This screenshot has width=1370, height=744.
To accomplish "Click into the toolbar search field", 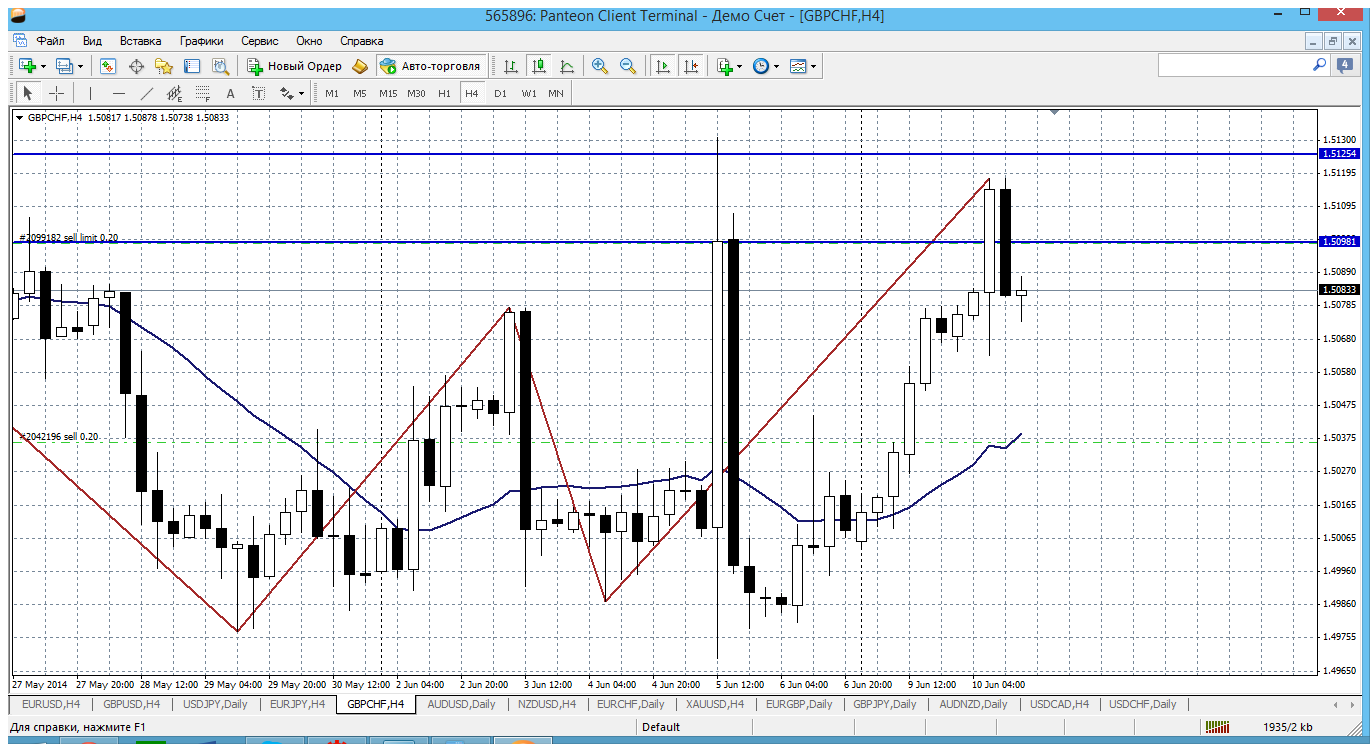I will pyautogui.click(x=1233, y=65).
